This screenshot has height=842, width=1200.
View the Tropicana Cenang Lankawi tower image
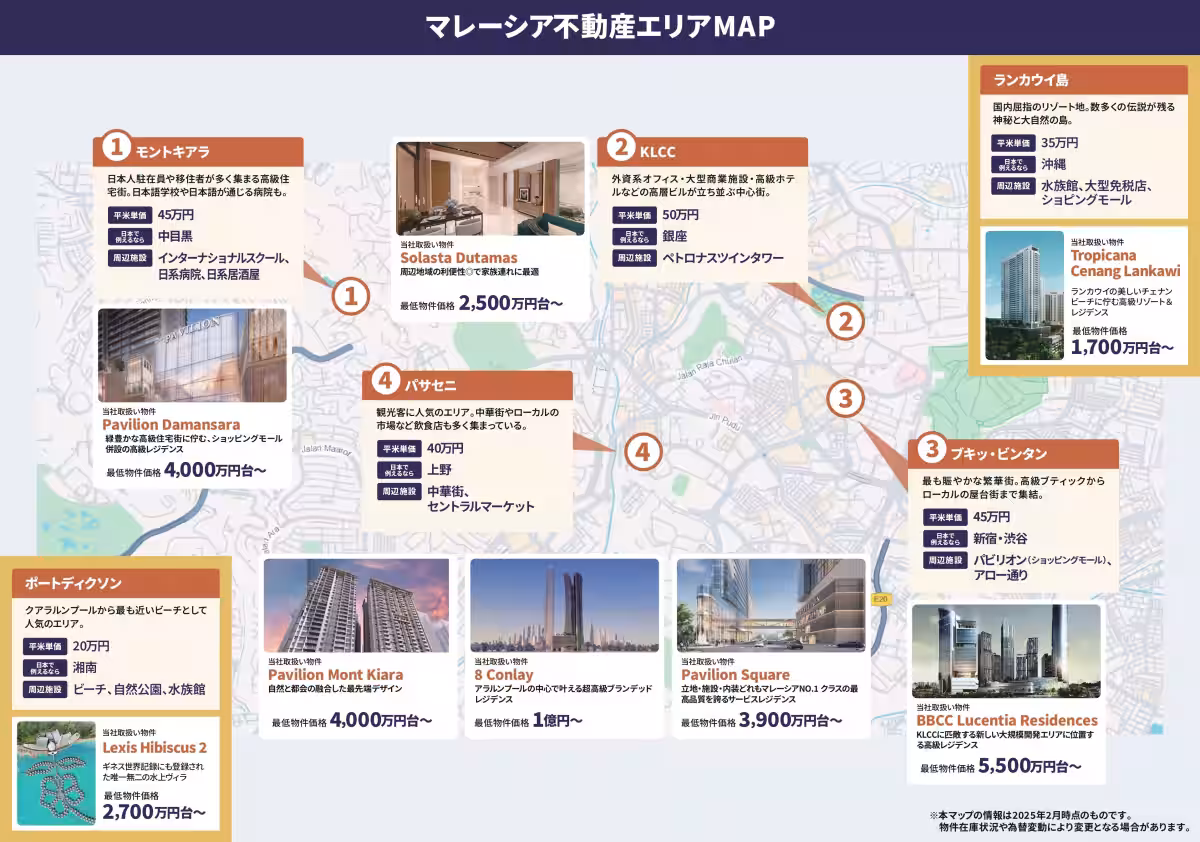click(1024, 295)
